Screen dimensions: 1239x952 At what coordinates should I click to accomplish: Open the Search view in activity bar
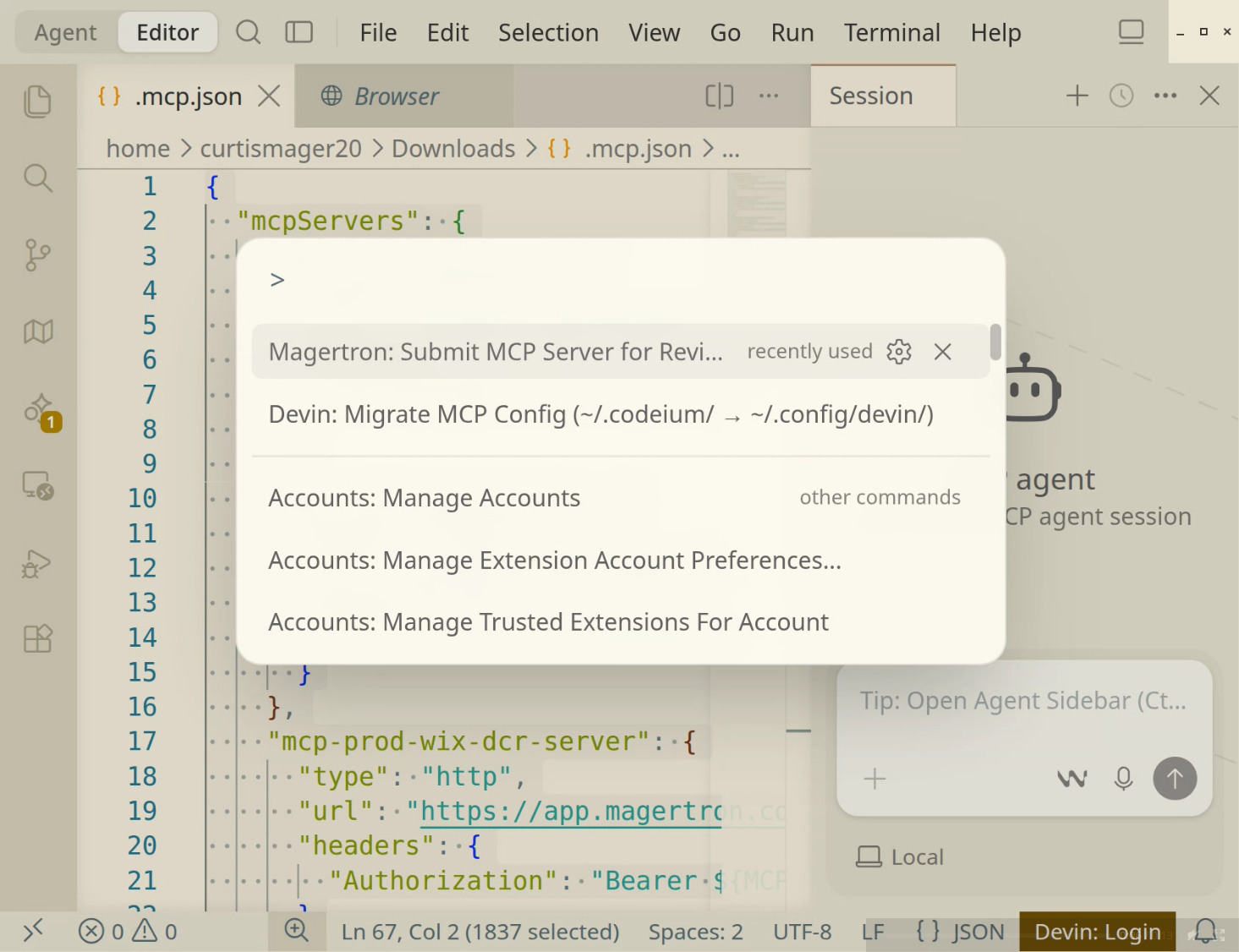click(38, 178)
